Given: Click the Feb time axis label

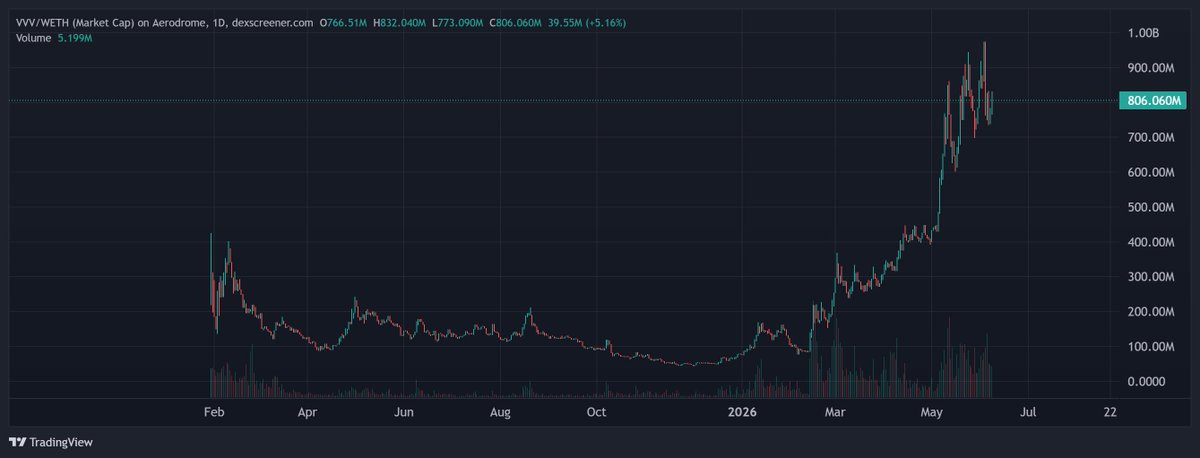Looking at the screenshot, I should click(x=212, y=412).
